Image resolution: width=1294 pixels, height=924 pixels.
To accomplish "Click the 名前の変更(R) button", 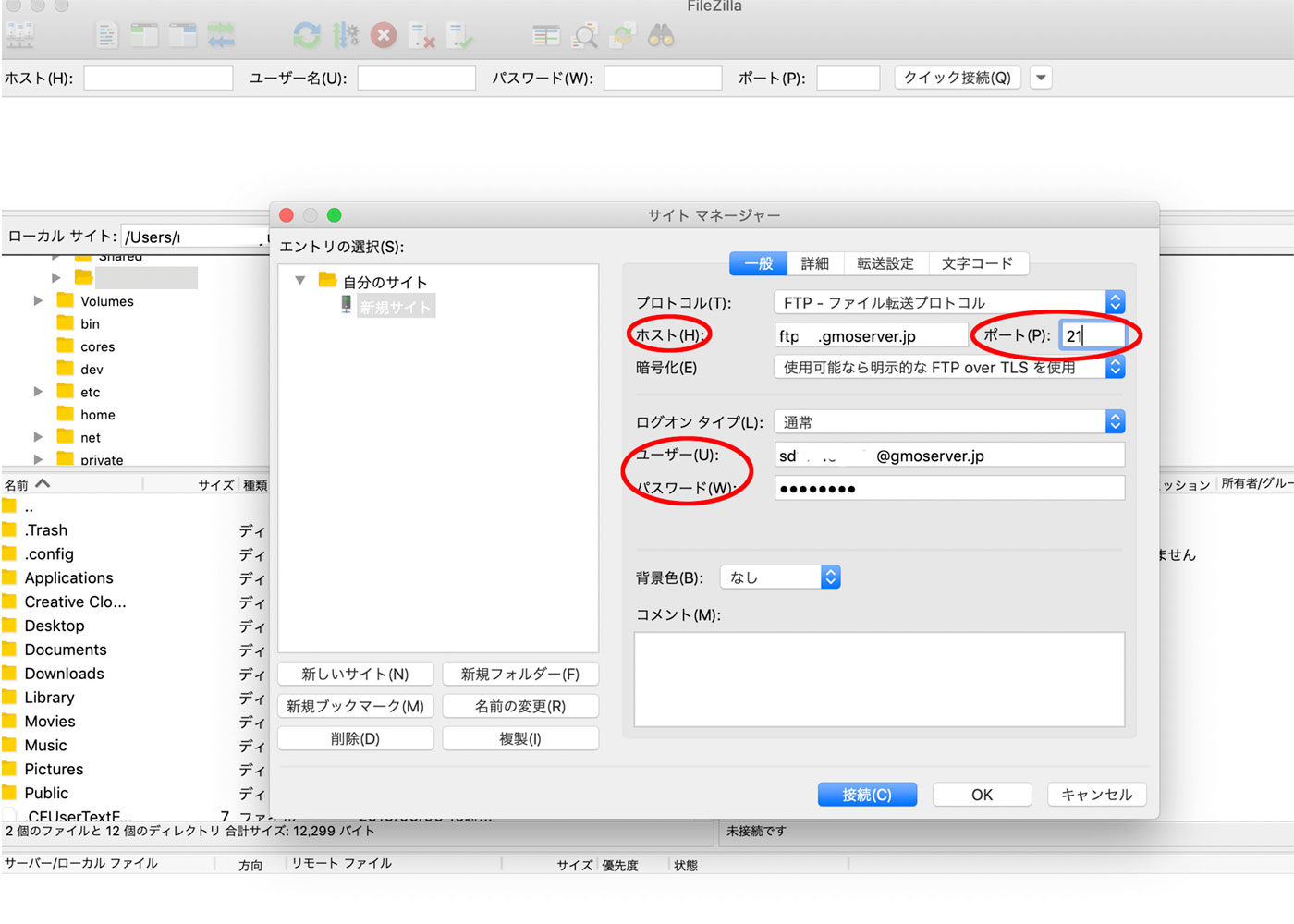I will pyautogui.click(x=520, y=706).
